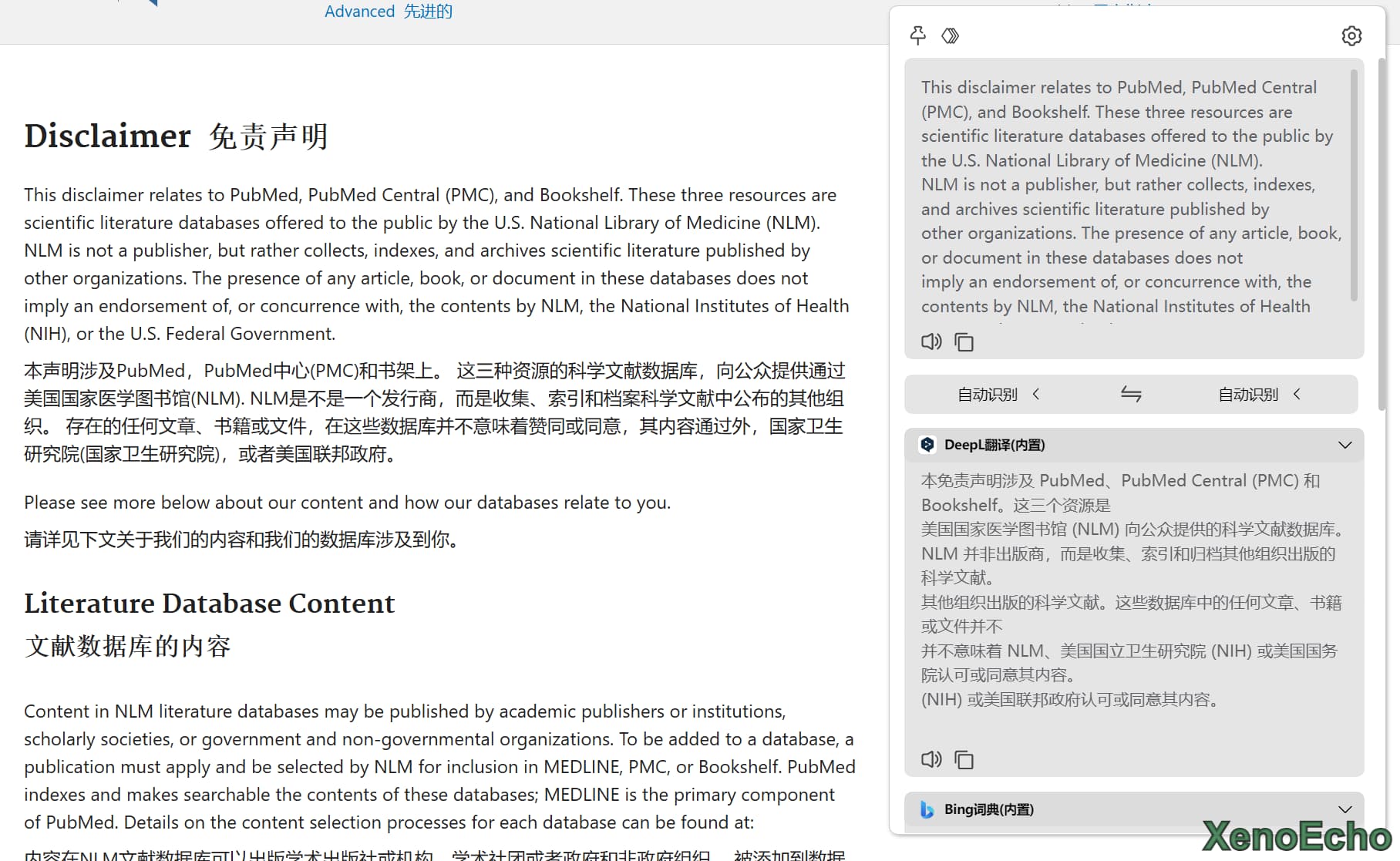Open the target language 自动识别 dropdown
1400x861 pixels.
(x=1259, y=395)
